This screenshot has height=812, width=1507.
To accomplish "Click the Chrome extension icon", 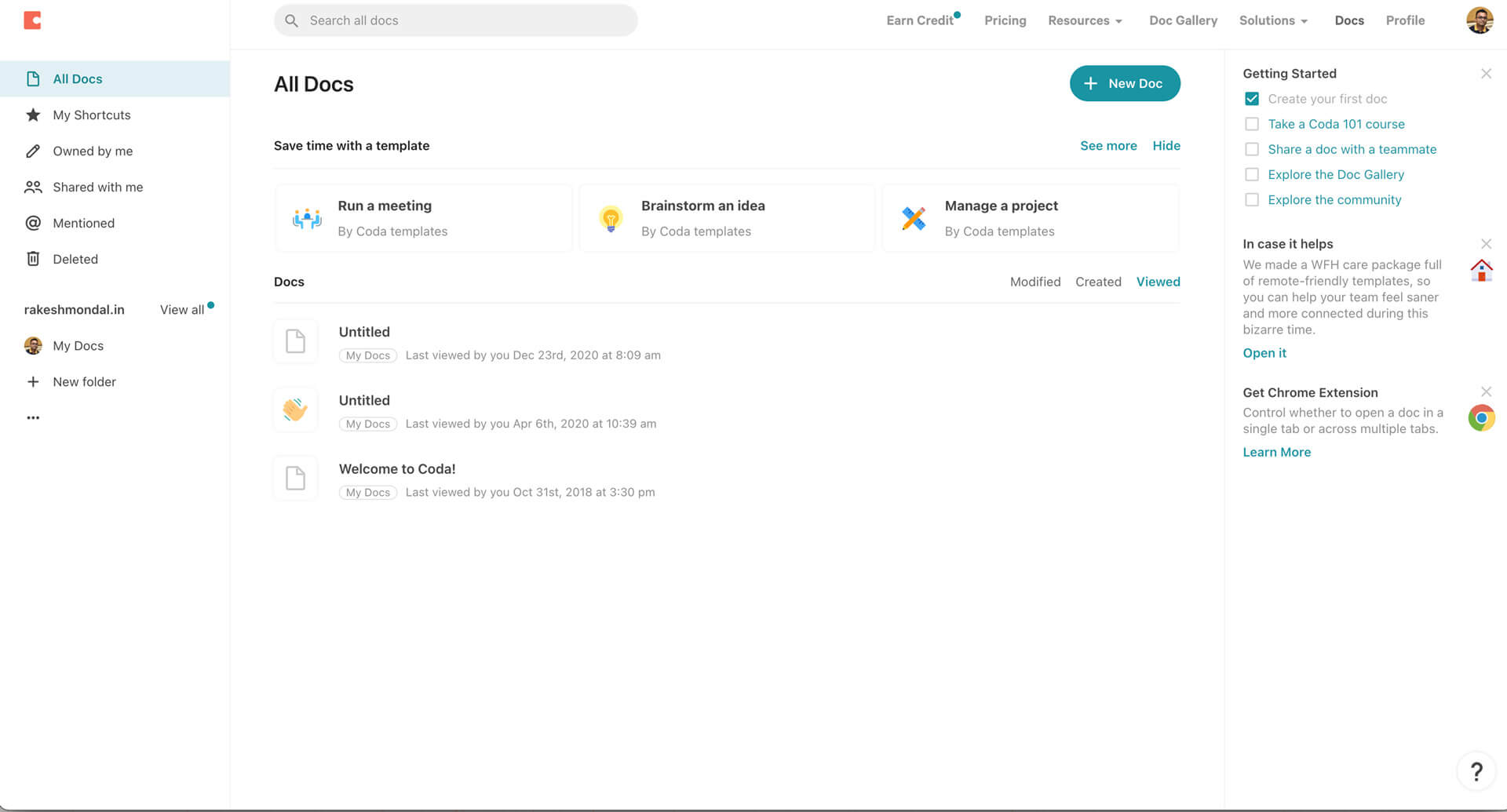I will pos(1481,418).
